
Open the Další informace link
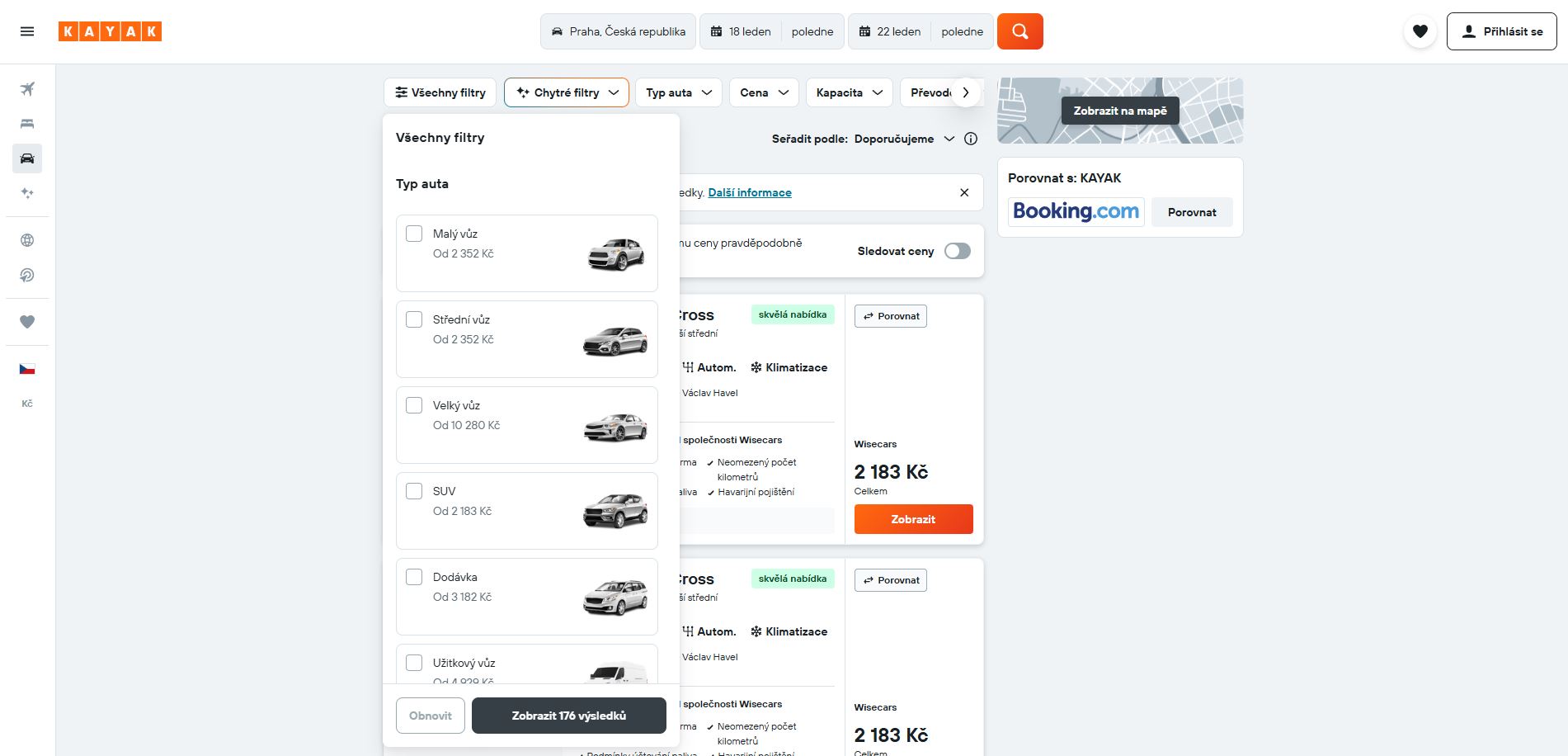pos(750,192)
